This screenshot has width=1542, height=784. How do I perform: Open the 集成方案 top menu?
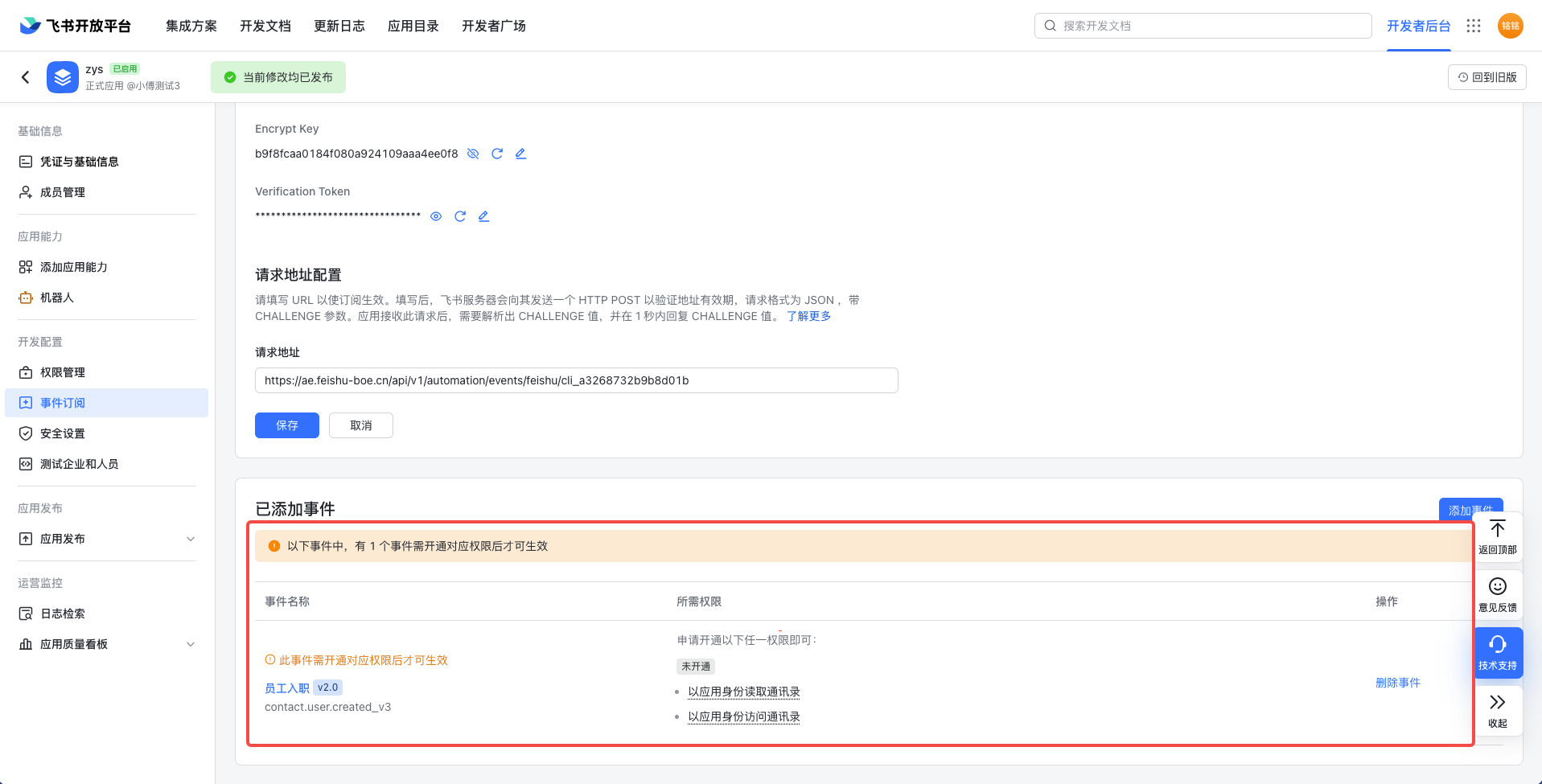[x=191, y=26]
